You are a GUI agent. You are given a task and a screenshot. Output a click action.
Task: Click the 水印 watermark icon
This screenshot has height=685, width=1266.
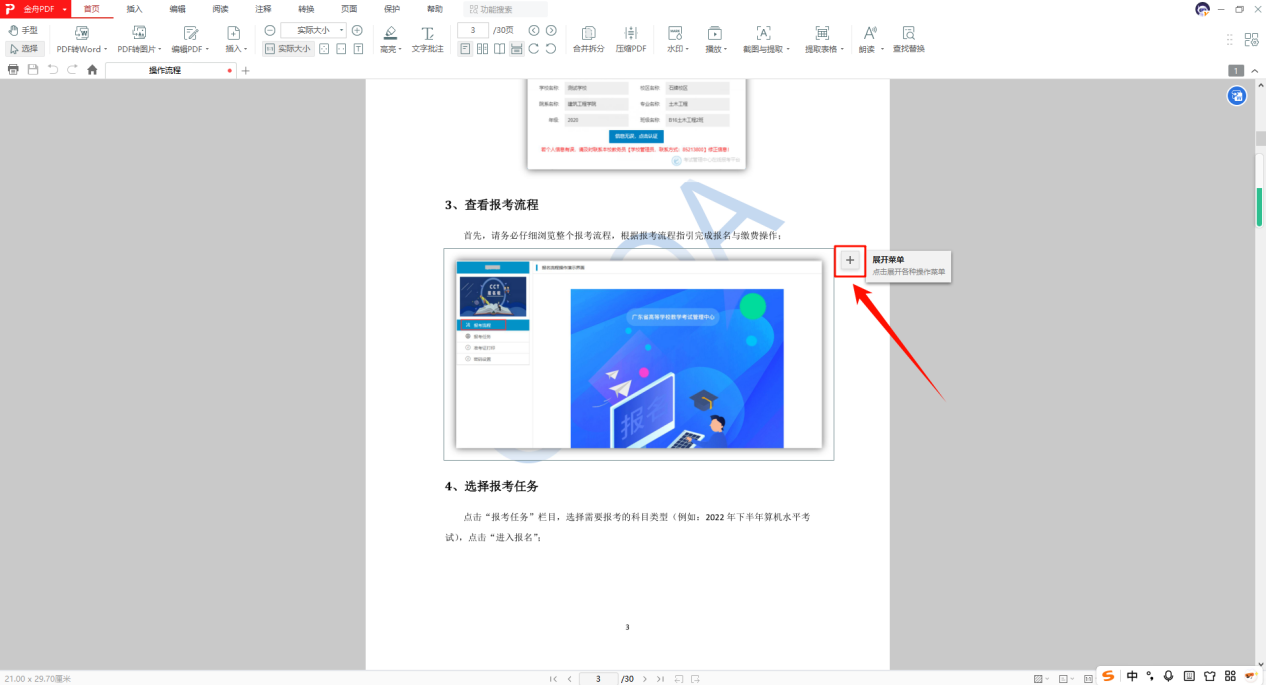coord(673,33)
